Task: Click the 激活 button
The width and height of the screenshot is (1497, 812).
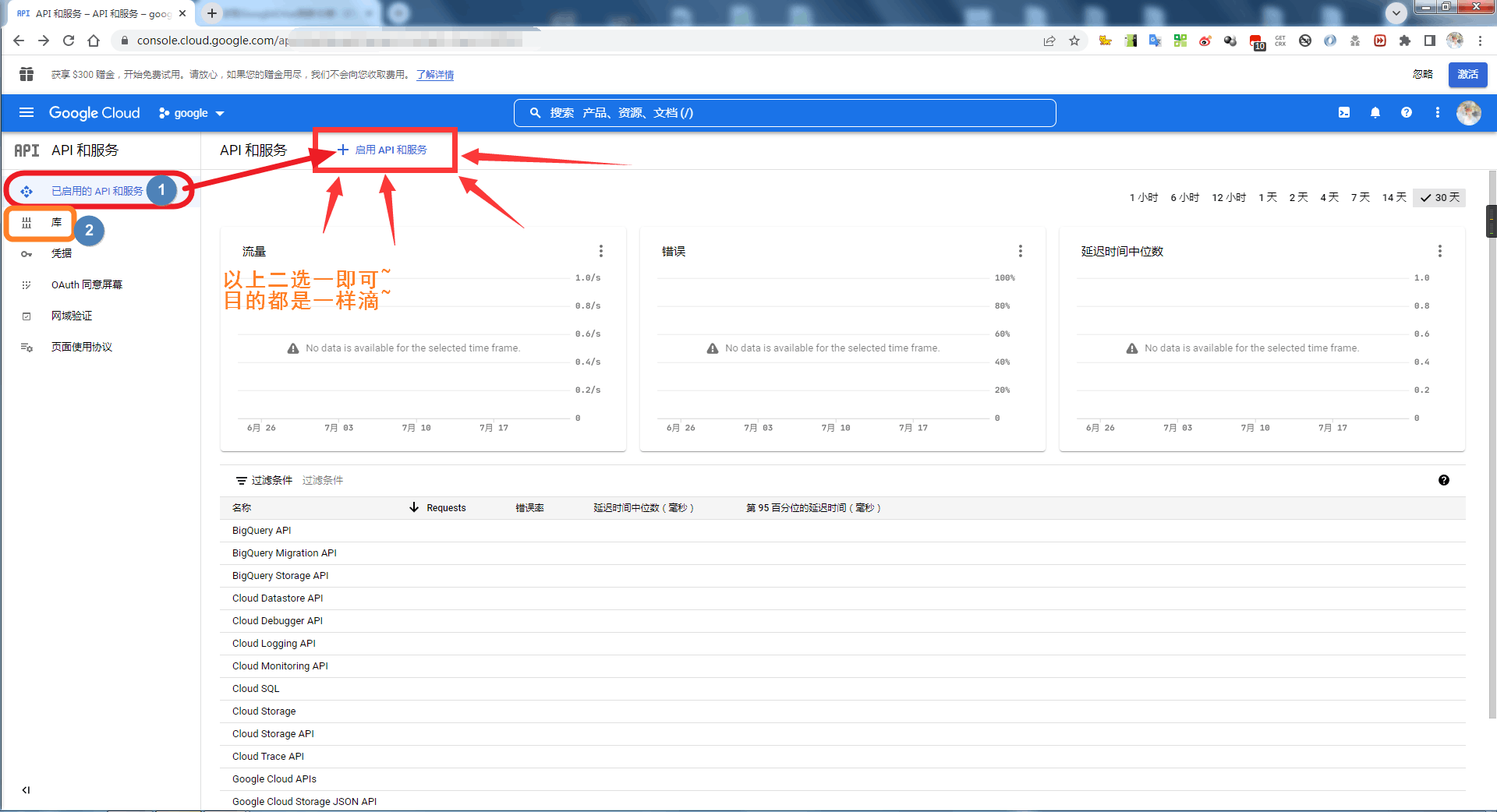Action: 1467,74
